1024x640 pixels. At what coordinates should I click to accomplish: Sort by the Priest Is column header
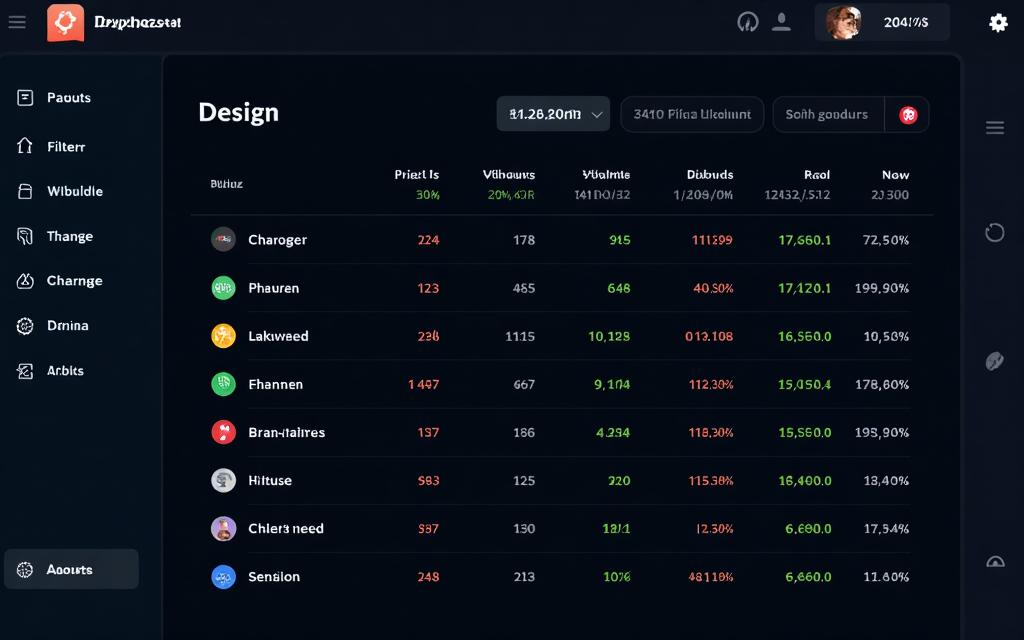(416, 175)
